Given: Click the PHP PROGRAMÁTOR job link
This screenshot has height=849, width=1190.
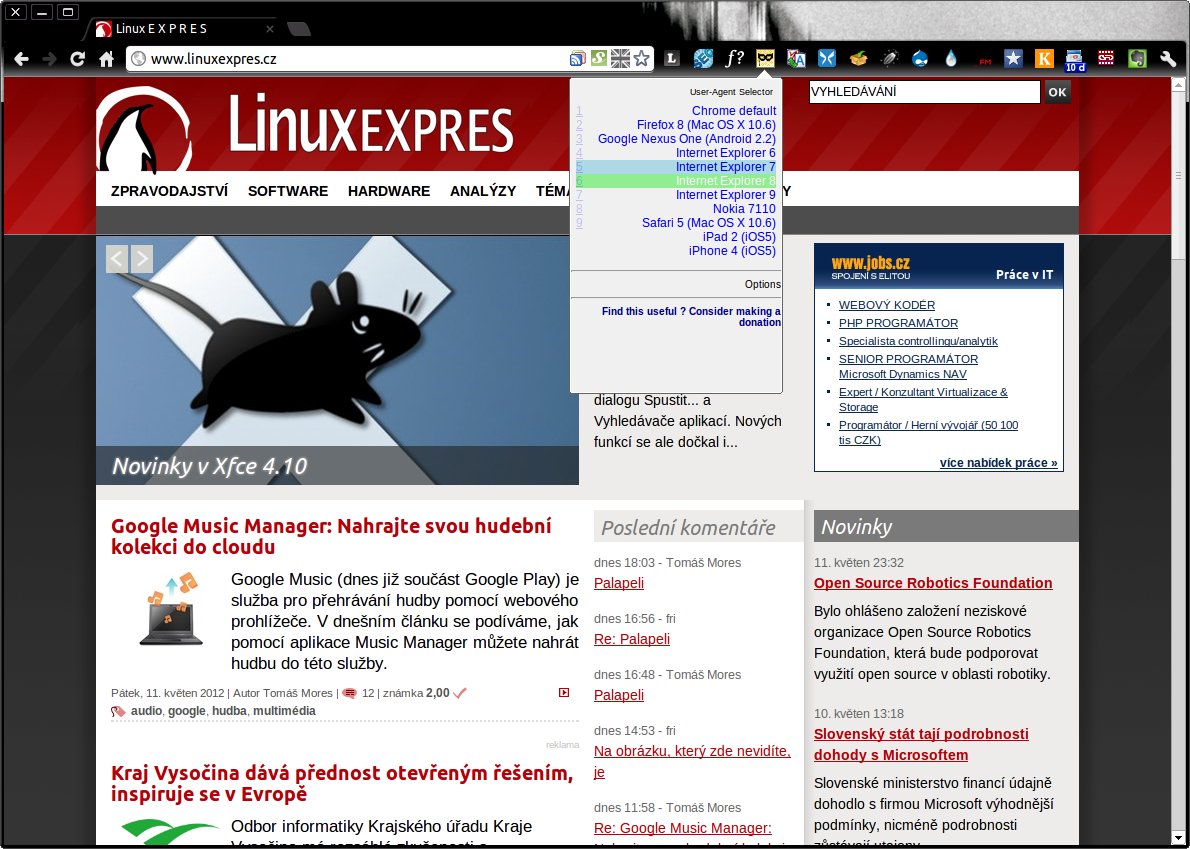Looking at the screenshot, I should 898,323.
